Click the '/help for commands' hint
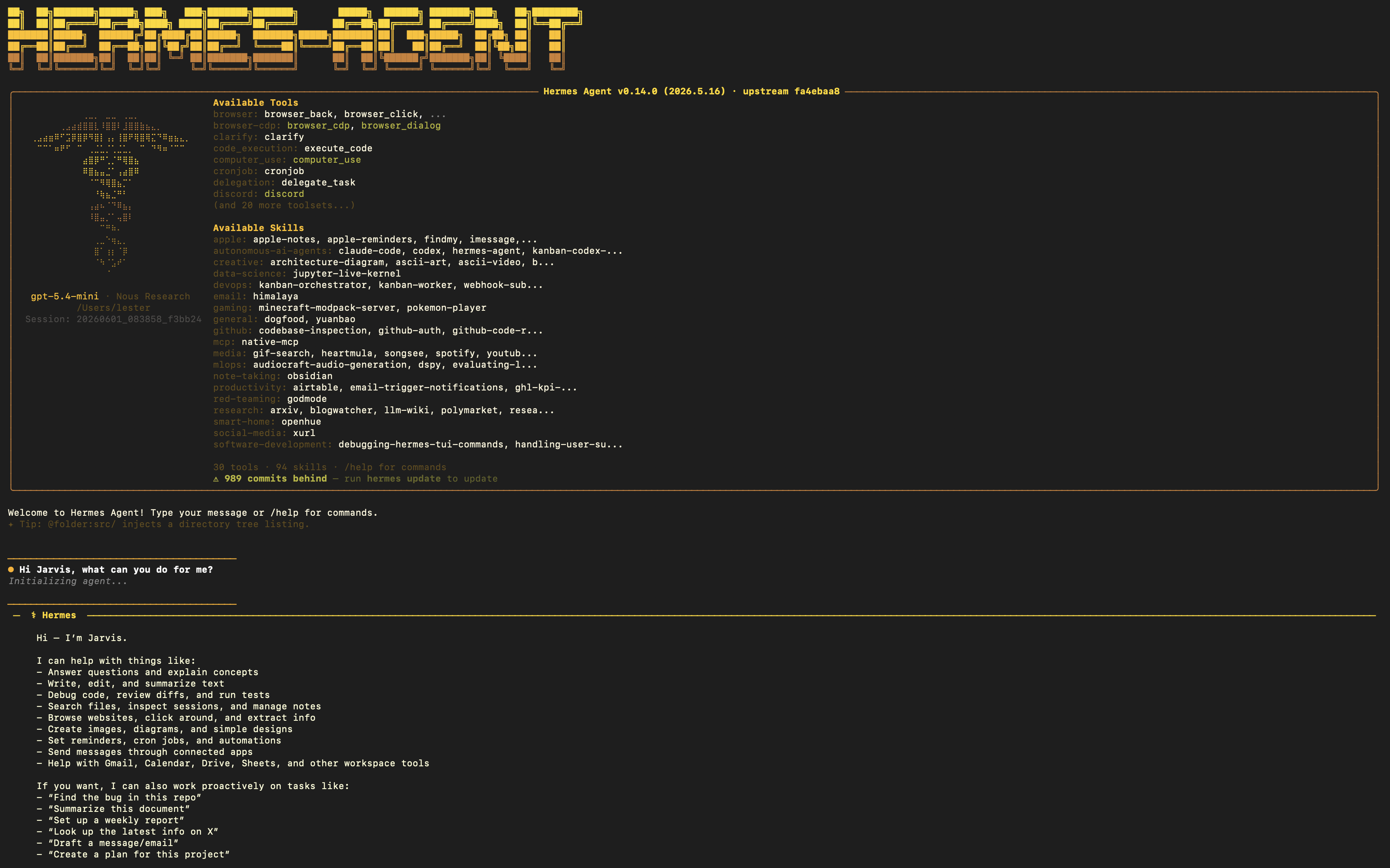 tap(395, 467)
